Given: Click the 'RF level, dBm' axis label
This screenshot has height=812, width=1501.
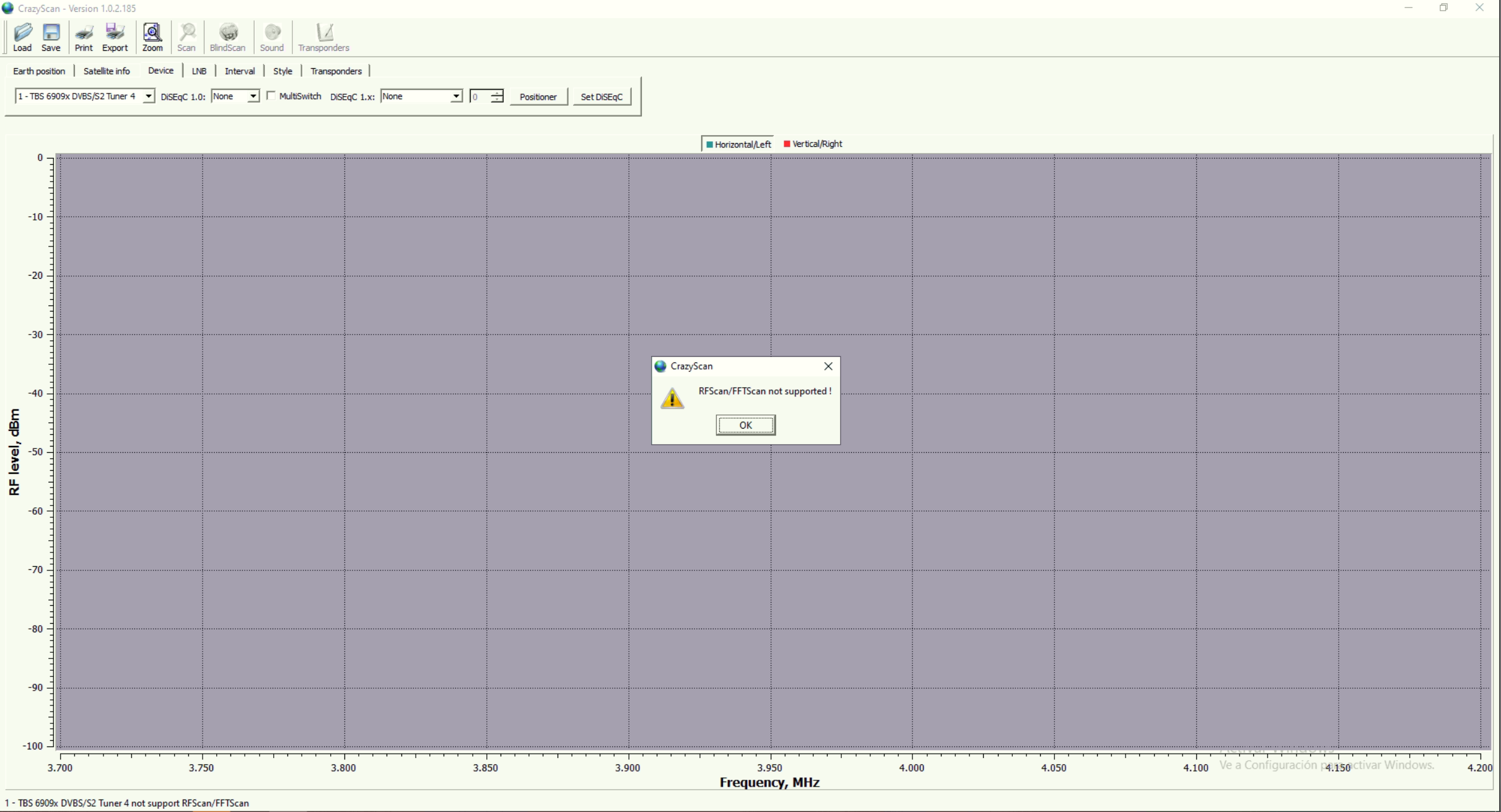Looking at the screenshot, I should [x=14, y=452].
